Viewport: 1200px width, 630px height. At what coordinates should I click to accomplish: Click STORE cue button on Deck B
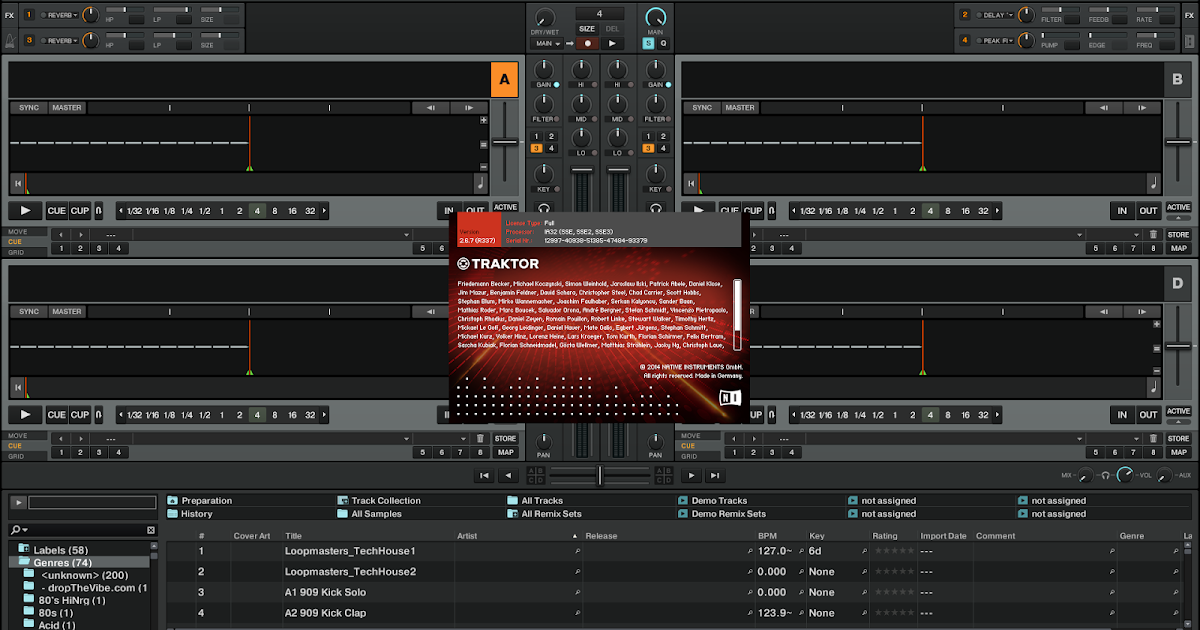coord(1178,235)
